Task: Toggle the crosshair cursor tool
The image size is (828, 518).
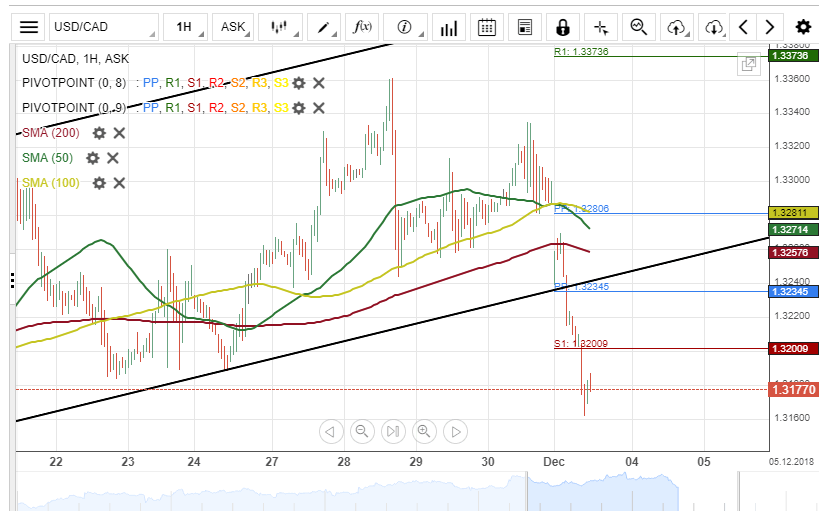Action: pos(600,27)
